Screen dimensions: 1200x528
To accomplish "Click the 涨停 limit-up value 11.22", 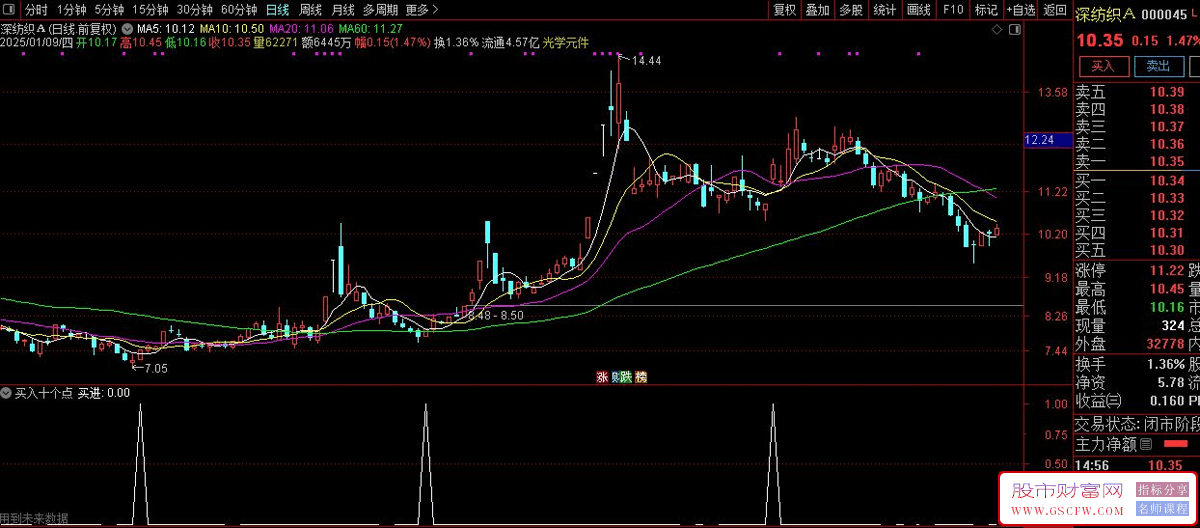I will point(1166,271).
